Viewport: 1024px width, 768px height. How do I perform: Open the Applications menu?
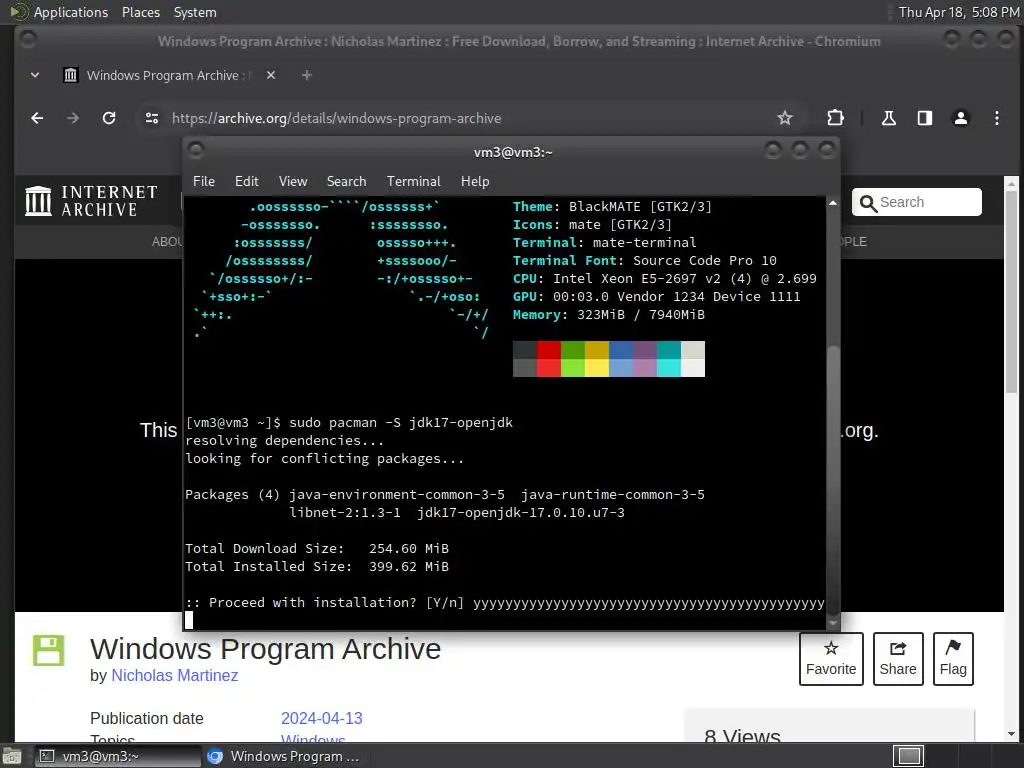[71, 12]
